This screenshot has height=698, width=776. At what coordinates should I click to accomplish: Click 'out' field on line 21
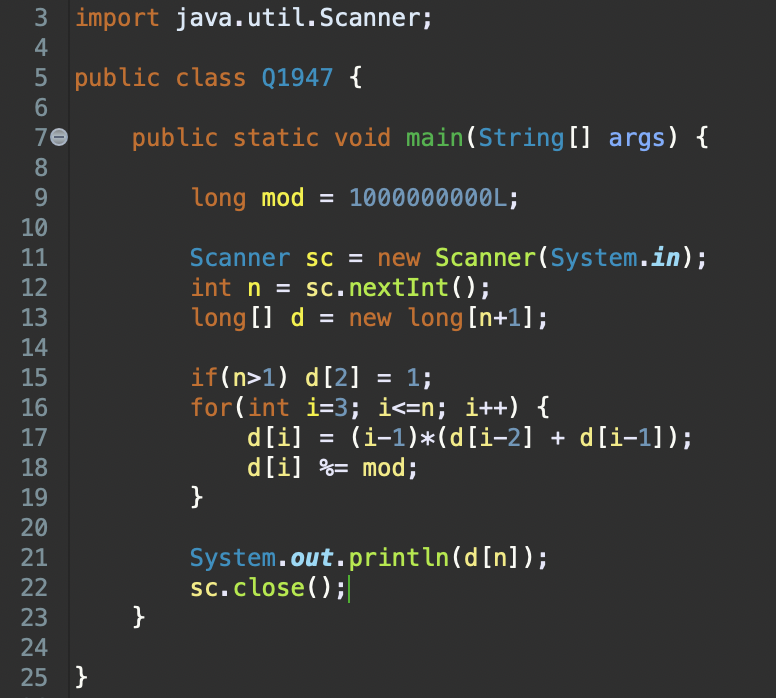[312, 558]
